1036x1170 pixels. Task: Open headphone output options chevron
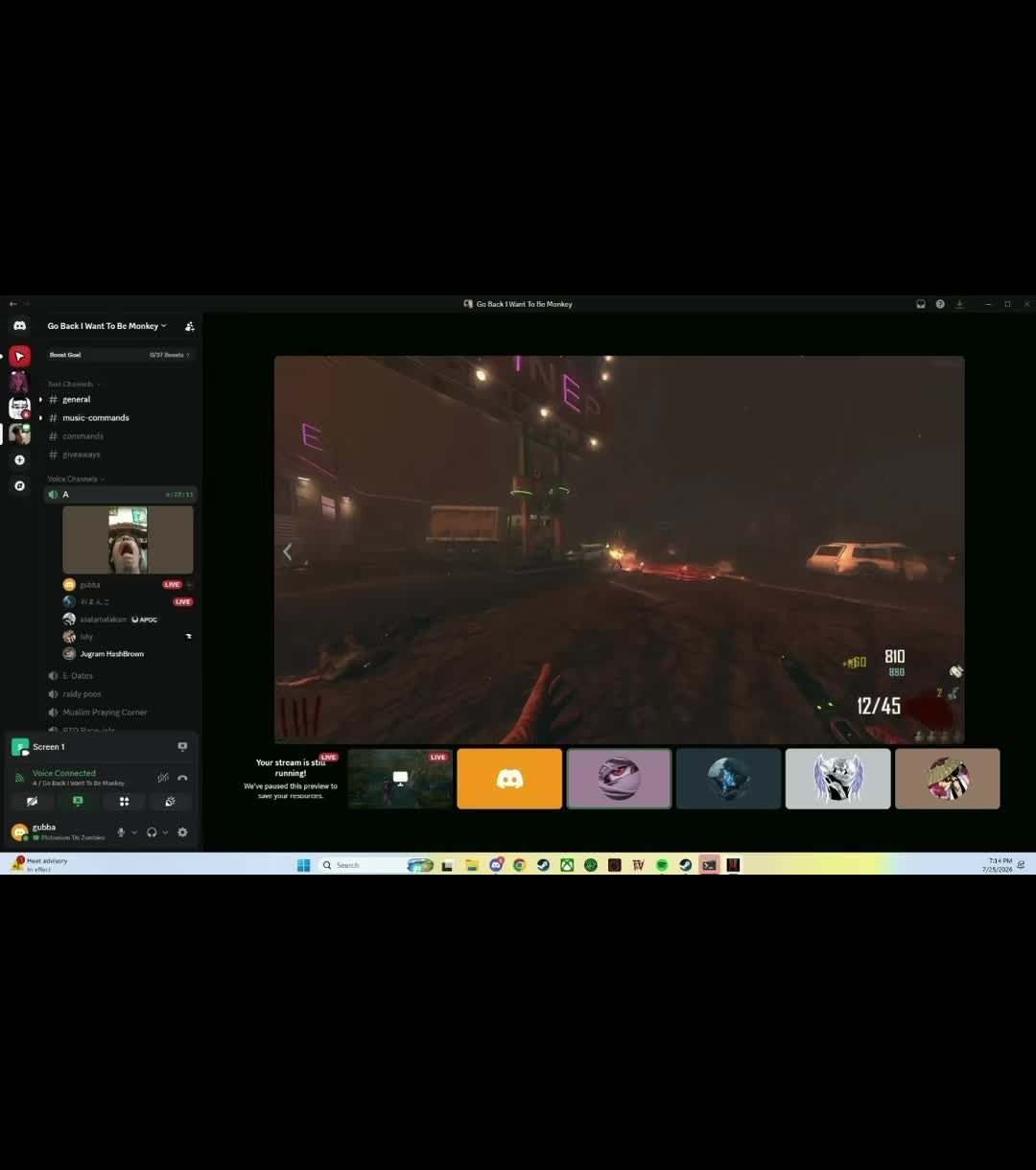[x=165, y=832]
